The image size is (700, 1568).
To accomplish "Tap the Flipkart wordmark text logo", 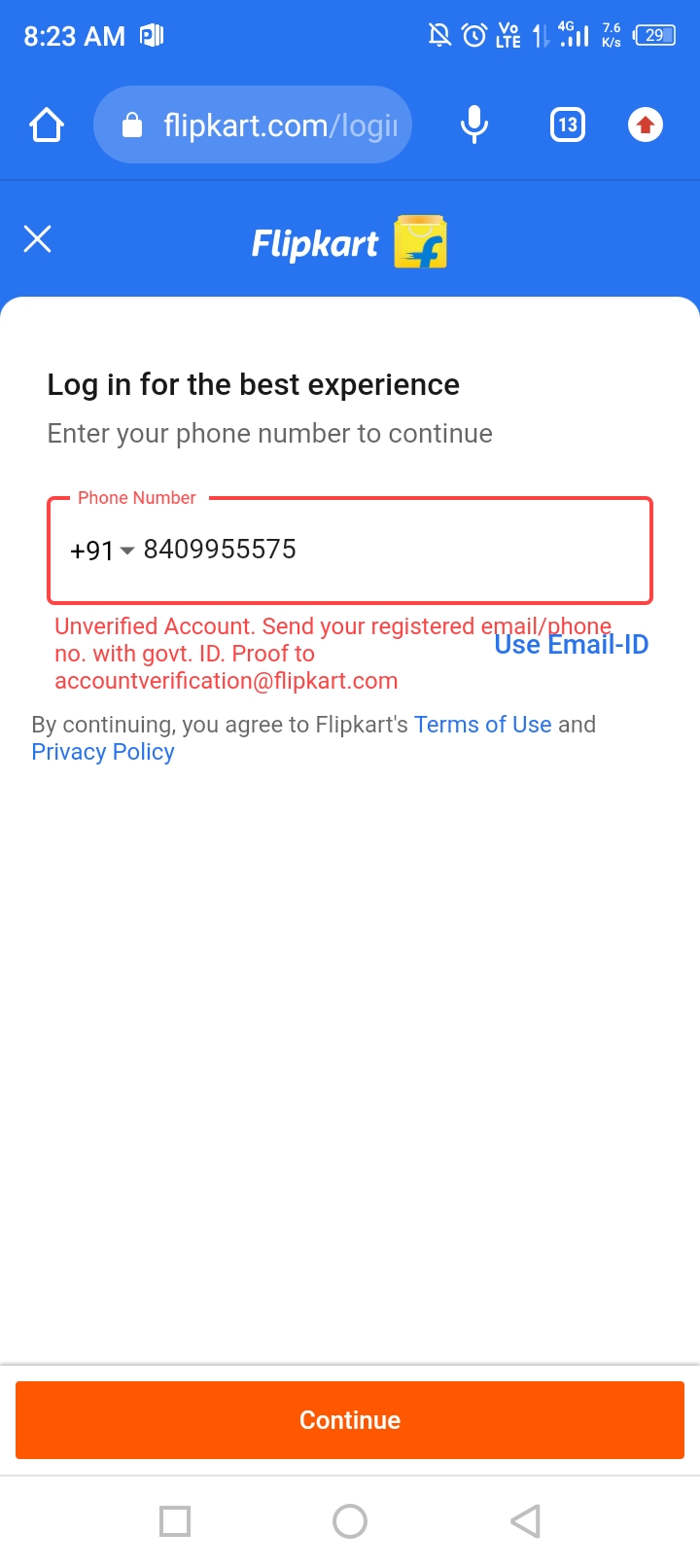I will [x=315, y=244].
